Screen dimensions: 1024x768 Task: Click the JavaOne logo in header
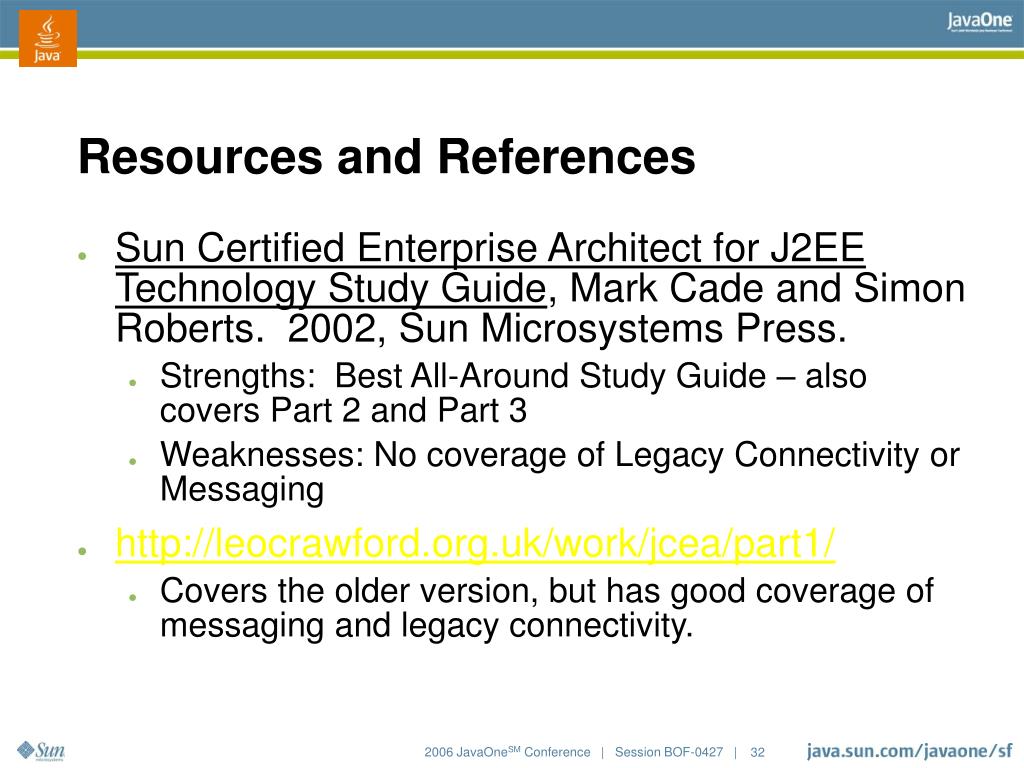click(x=980, y=23)
